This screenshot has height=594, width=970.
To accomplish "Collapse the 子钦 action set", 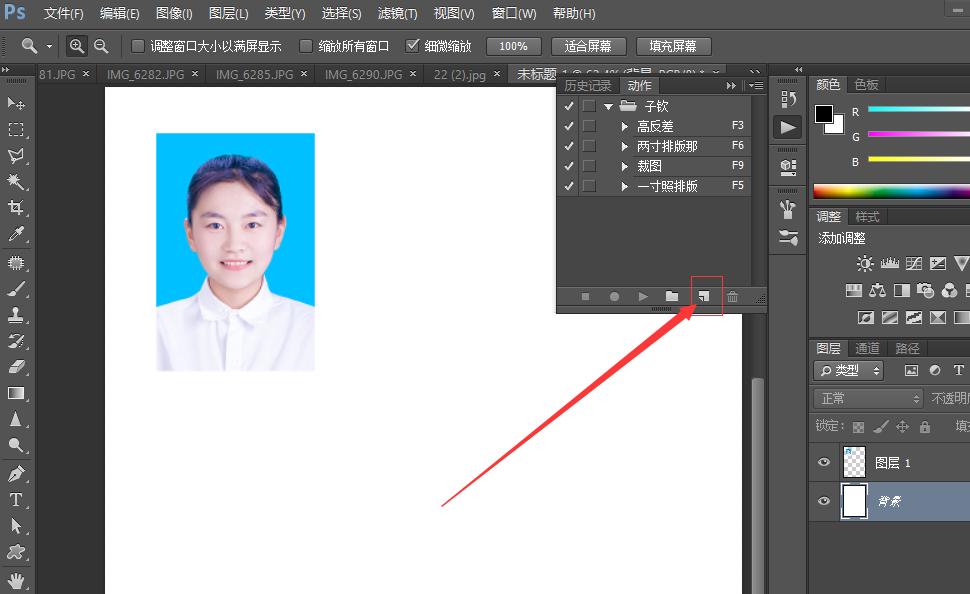I will click(x=609, y=105).
